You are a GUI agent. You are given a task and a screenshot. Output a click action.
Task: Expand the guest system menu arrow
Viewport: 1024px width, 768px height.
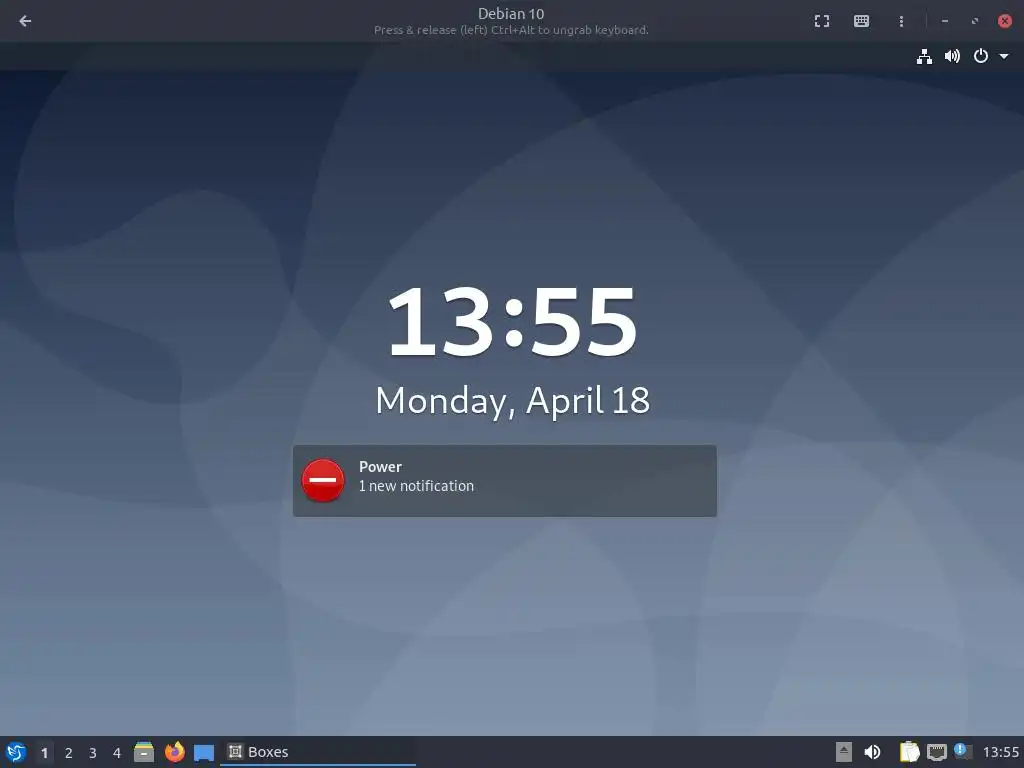coord(1004,56)
